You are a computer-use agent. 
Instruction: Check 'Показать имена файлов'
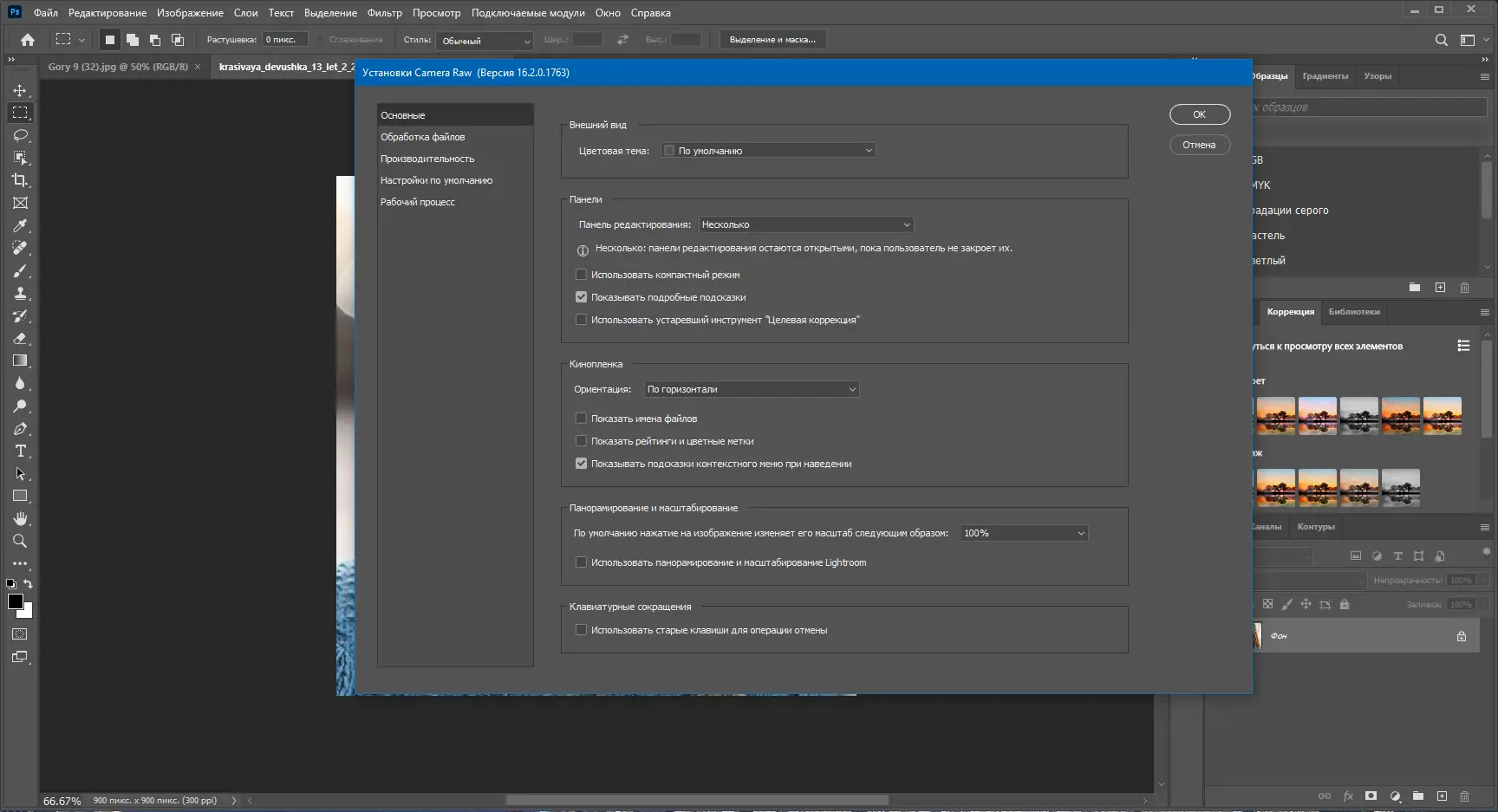click(x=581, y=419)
